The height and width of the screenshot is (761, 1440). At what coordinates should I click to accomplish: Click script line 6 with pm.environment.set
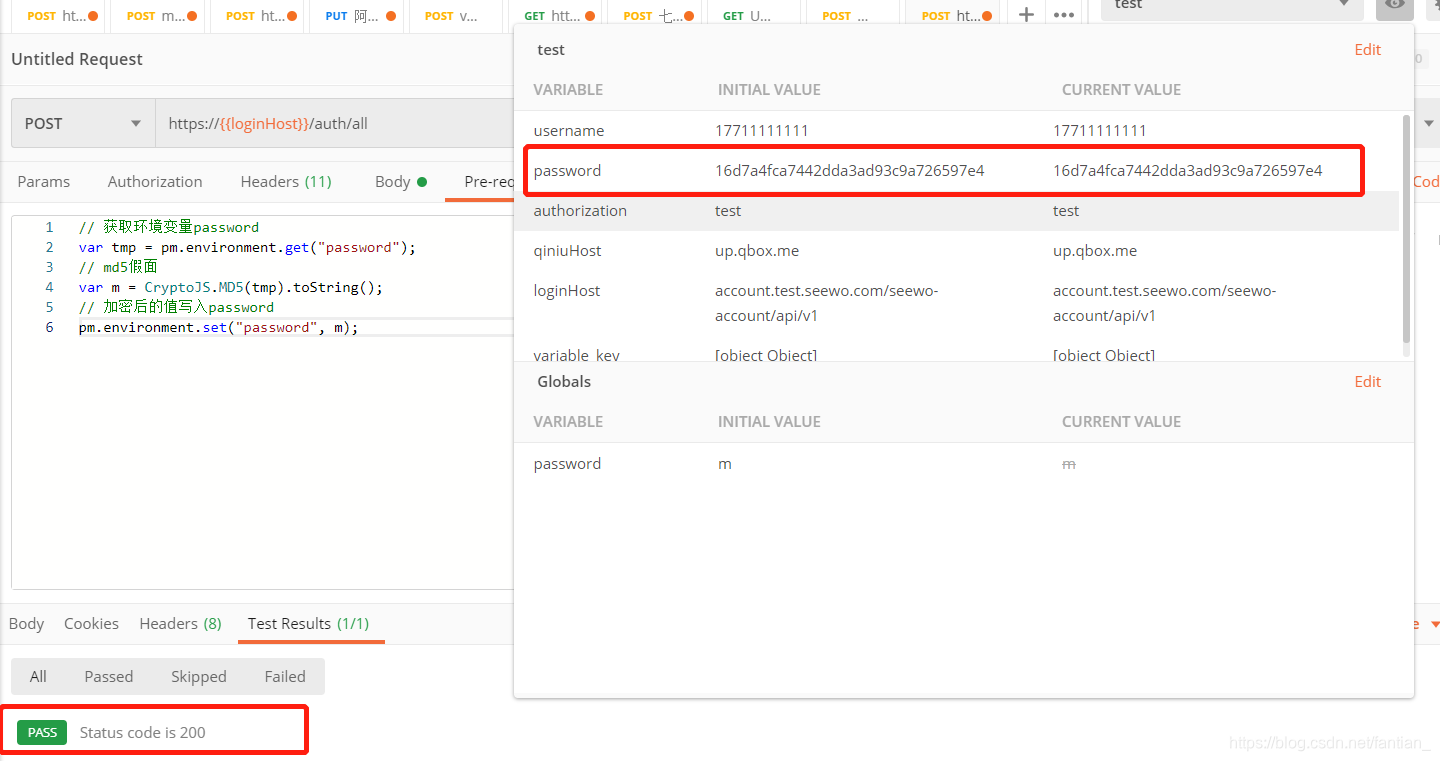click(218, 327)
